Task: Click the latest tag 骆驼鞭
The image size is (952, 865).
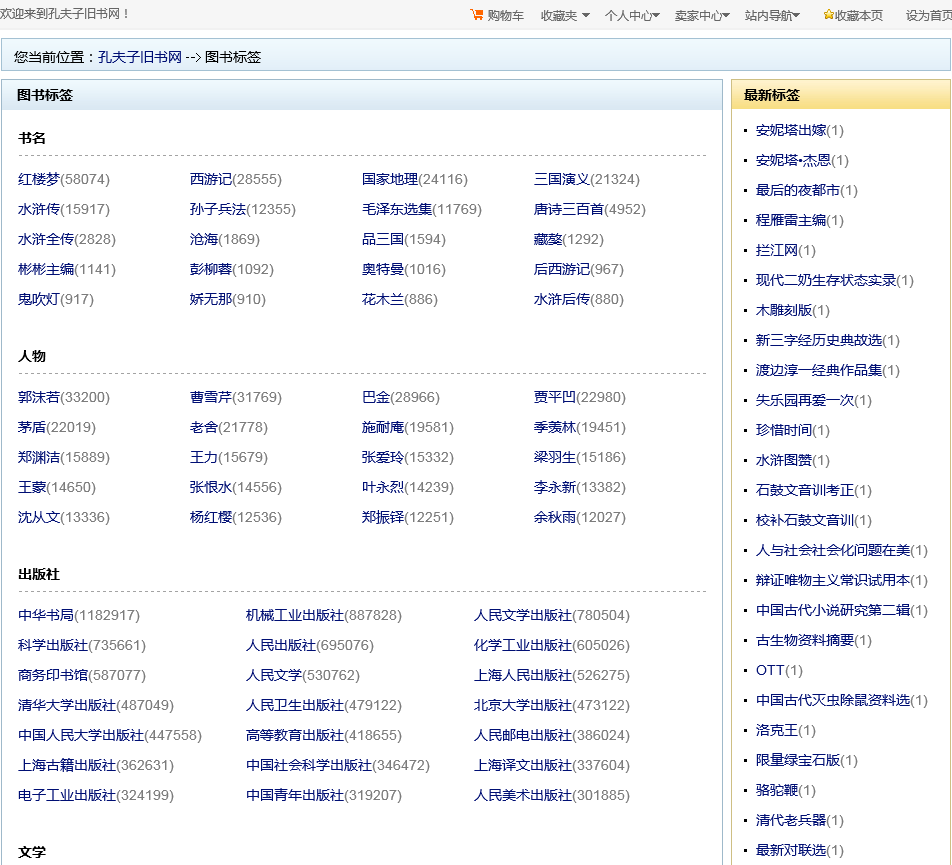Action: click(x=777, y=790)
